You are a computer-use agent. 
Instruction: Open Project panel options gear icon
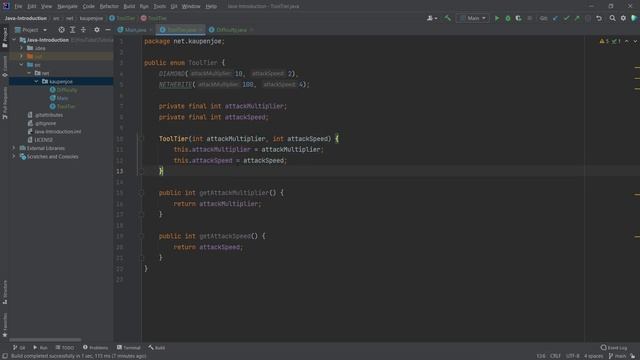coord(97,30)
